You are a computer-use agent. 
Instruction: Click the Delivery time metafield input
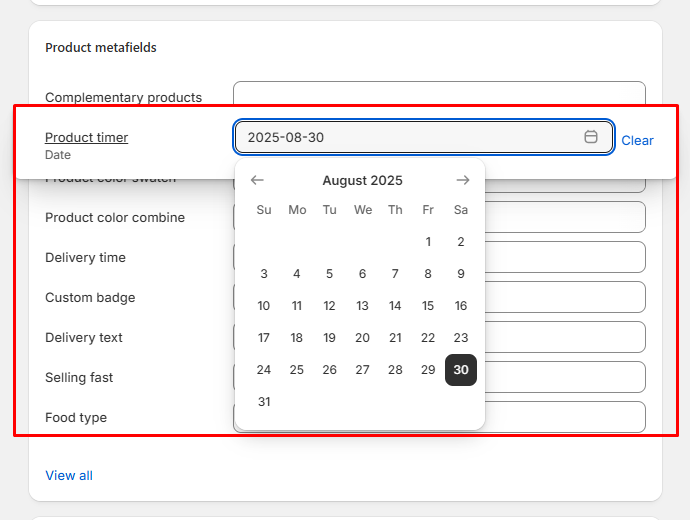pos(565,257)
